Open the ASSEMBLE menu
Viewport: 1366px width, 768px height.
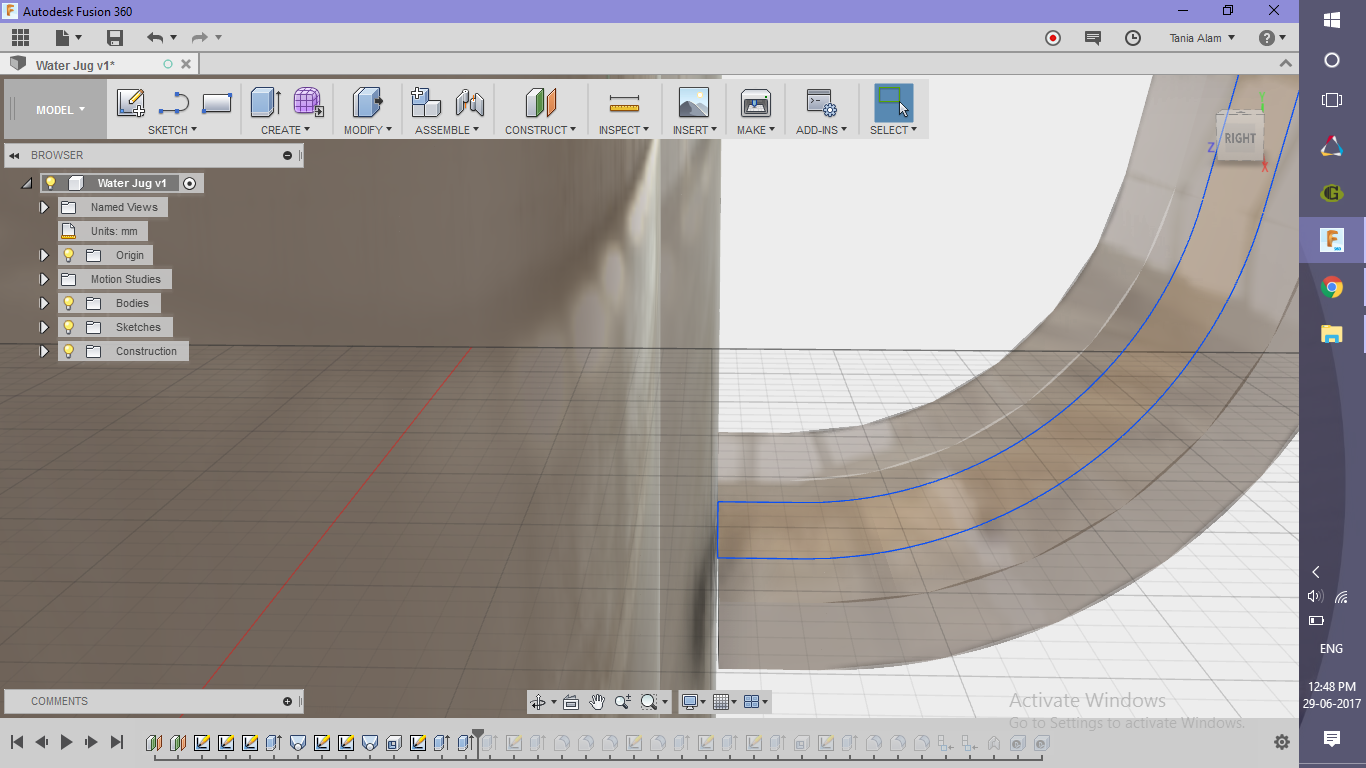click(447, 130)
